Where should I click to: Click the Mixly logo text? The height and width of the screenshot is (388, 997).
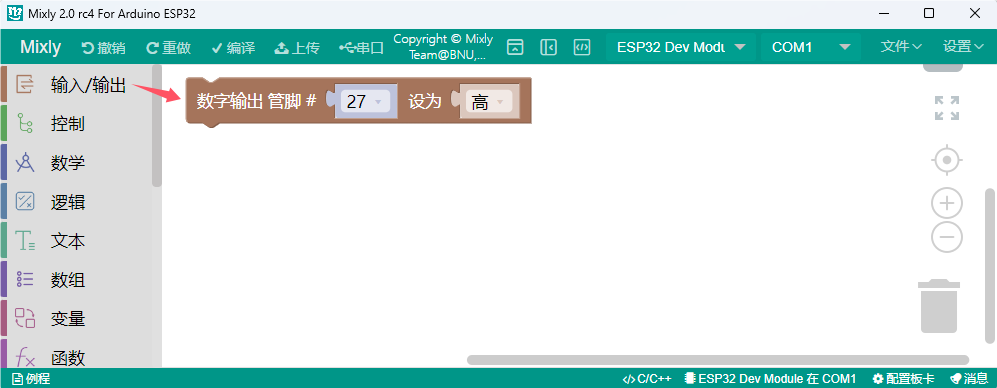[x=41, y=47]
